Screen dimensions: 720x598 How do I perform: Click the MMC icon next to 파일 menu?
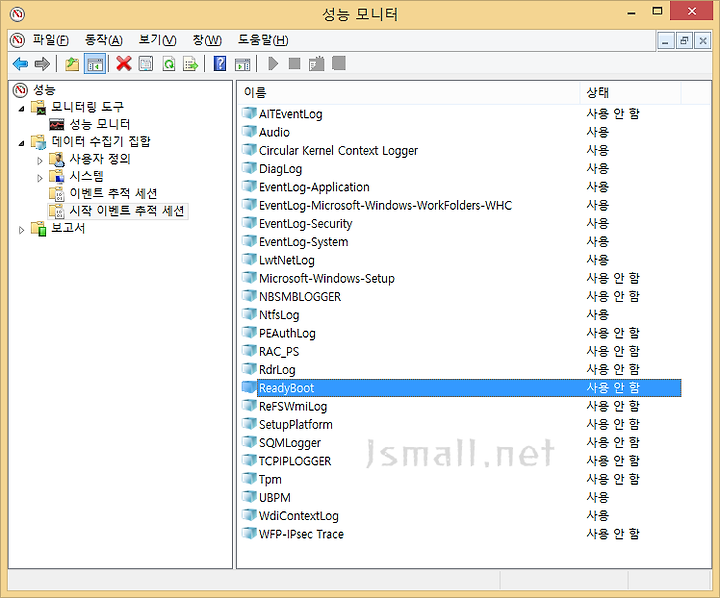coord(17,40)
